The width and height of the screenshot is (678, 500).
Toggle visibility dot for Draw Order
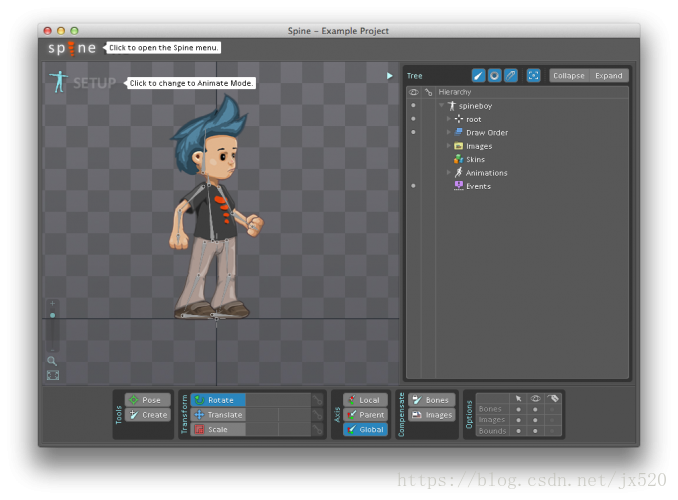(x=413, y=132)
